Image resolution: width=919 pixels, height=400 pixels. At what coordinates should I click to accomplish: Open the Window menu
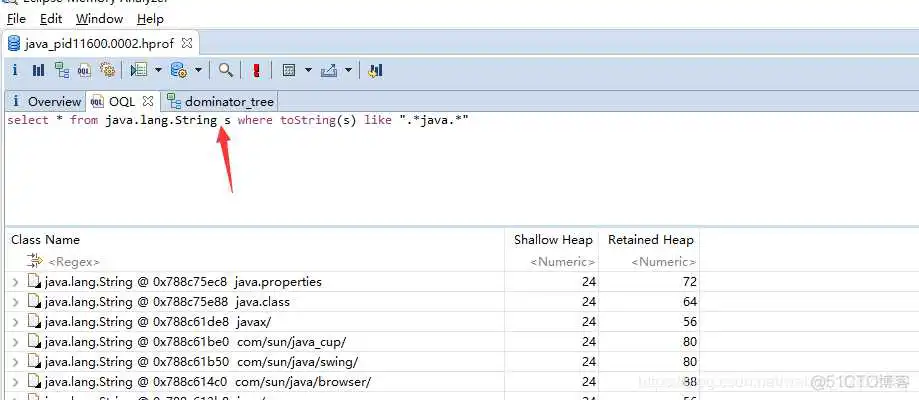pos(99,19)
